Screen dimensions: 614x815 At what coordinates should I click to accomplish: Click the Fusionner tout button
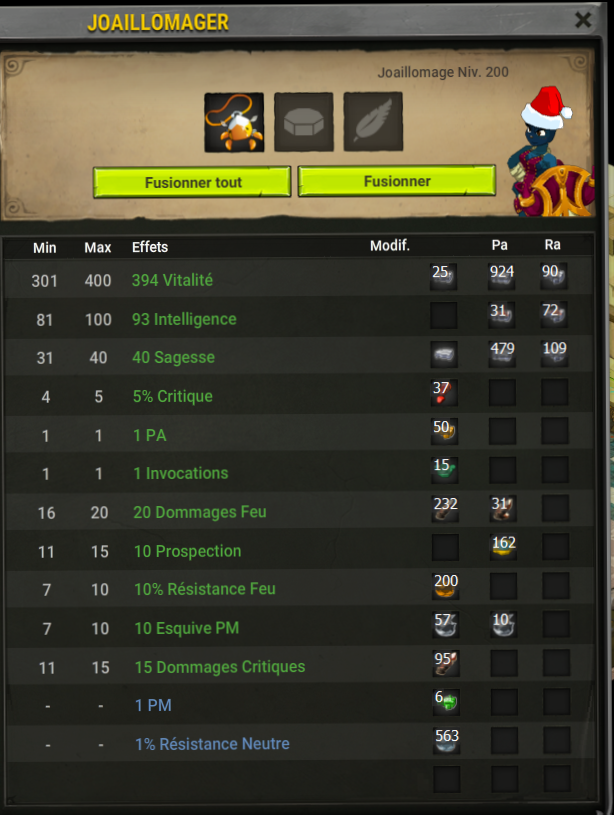pos(192,182)
